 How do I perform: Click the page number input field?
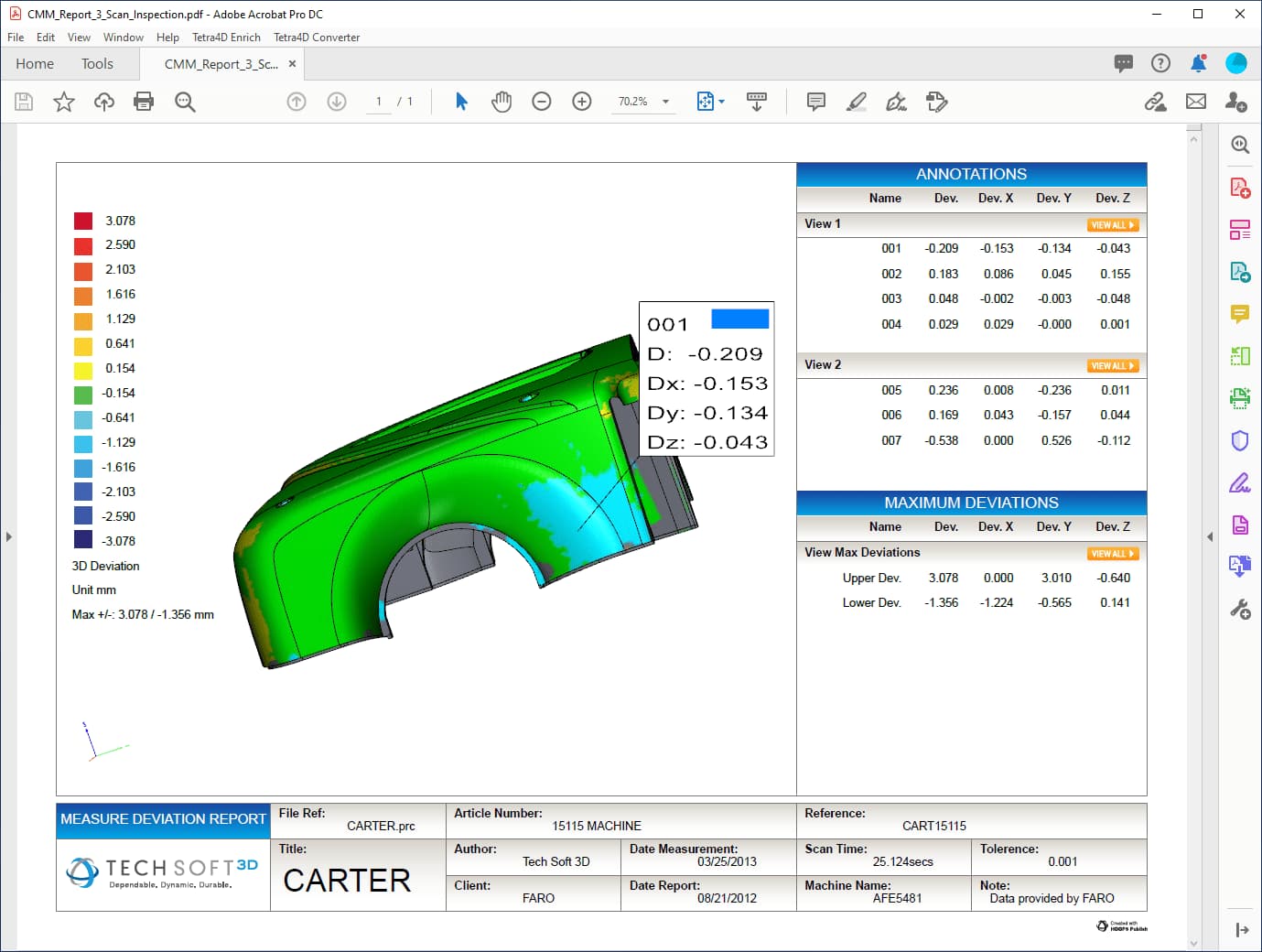pos(379,102)
